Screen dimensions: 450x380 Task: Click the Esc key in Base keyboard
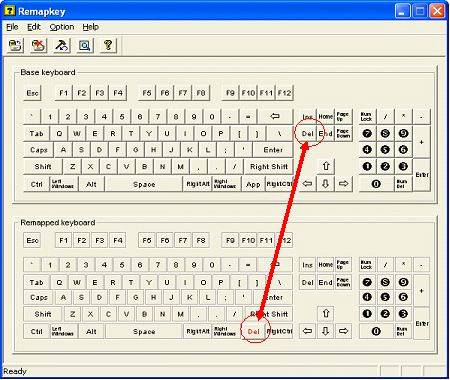pyautogui.click(x=33, y=93)
